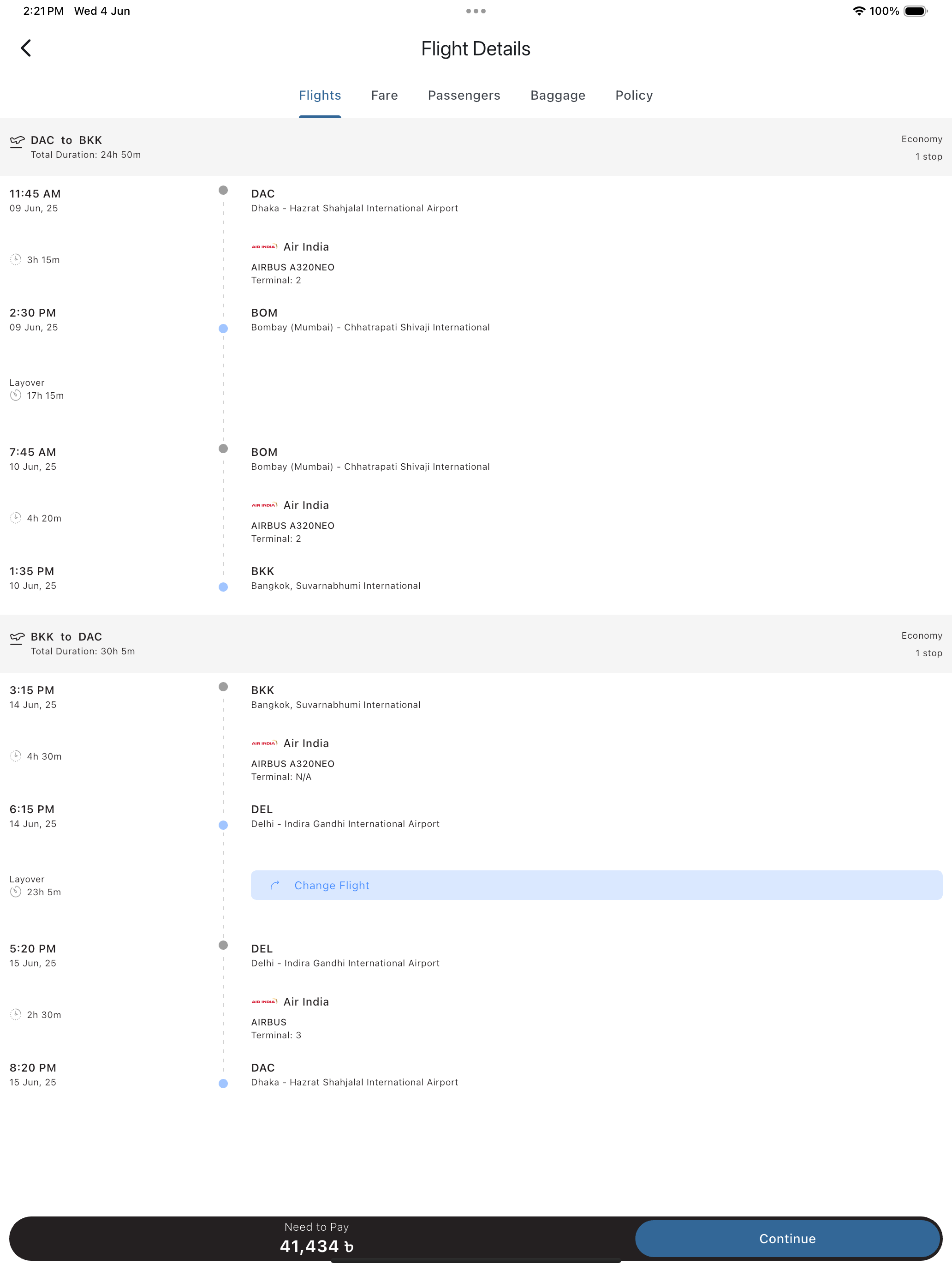Tap the back arrow icon
Viewport: 952px width, 1270px height.
pos(26,48)
